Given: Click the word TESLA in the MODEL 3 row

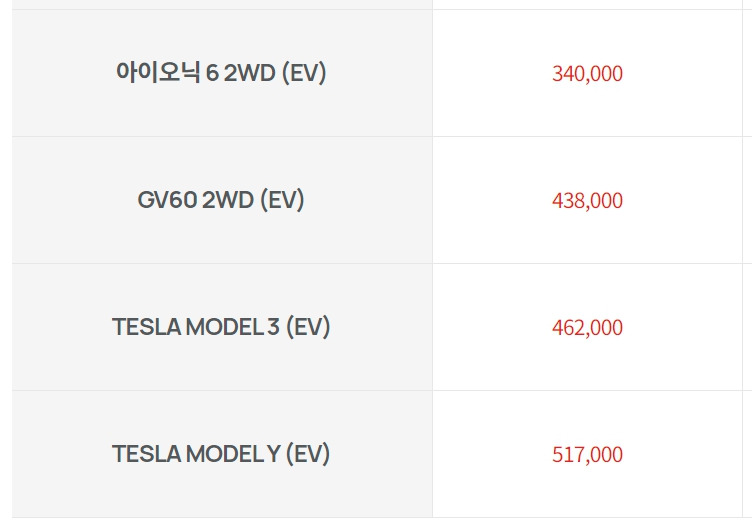Looking at the screenshot, I should [x=147, y=327].
